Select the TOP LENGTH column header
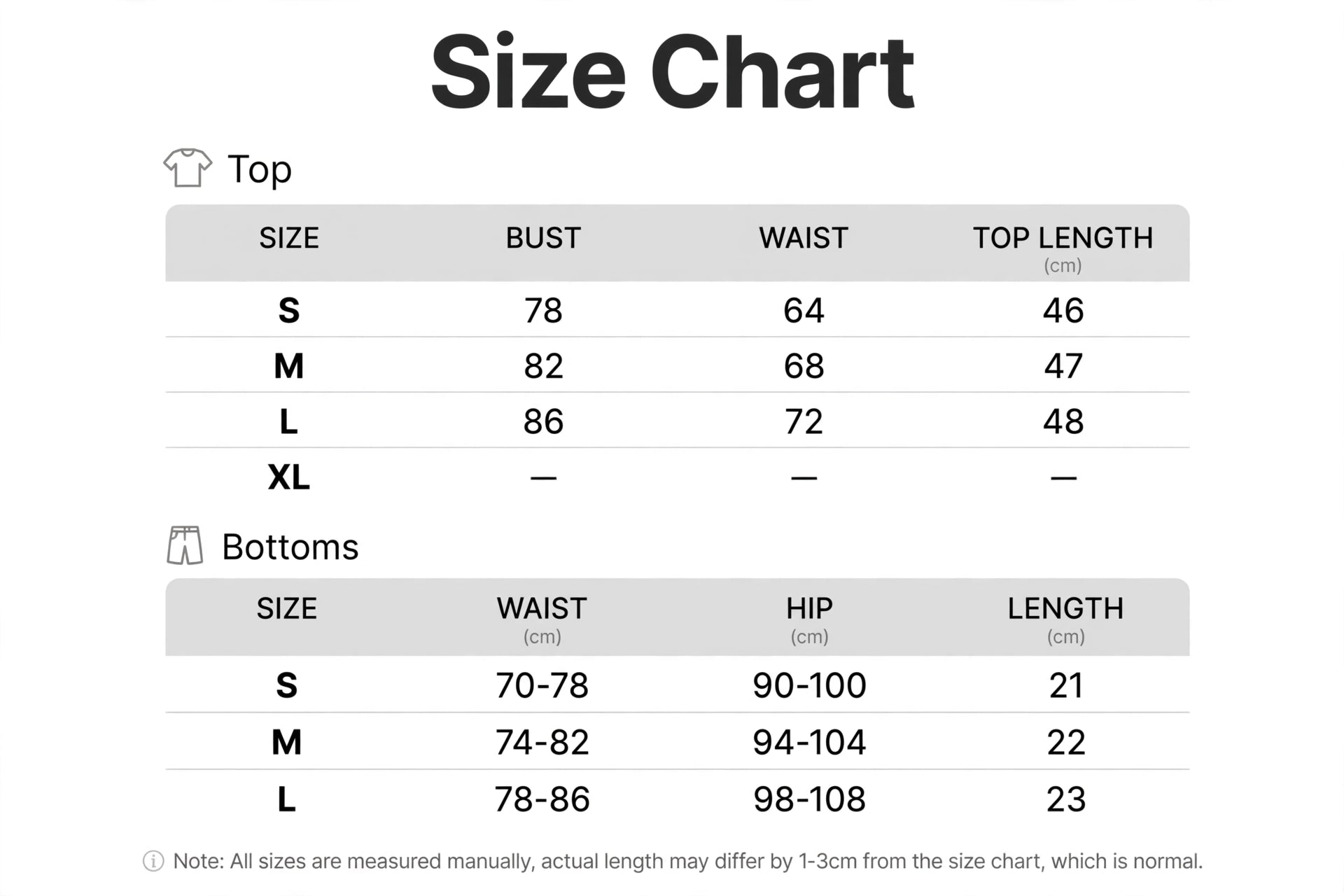1344x896 pixels. pyautogui.click(x=1063, y=238)
